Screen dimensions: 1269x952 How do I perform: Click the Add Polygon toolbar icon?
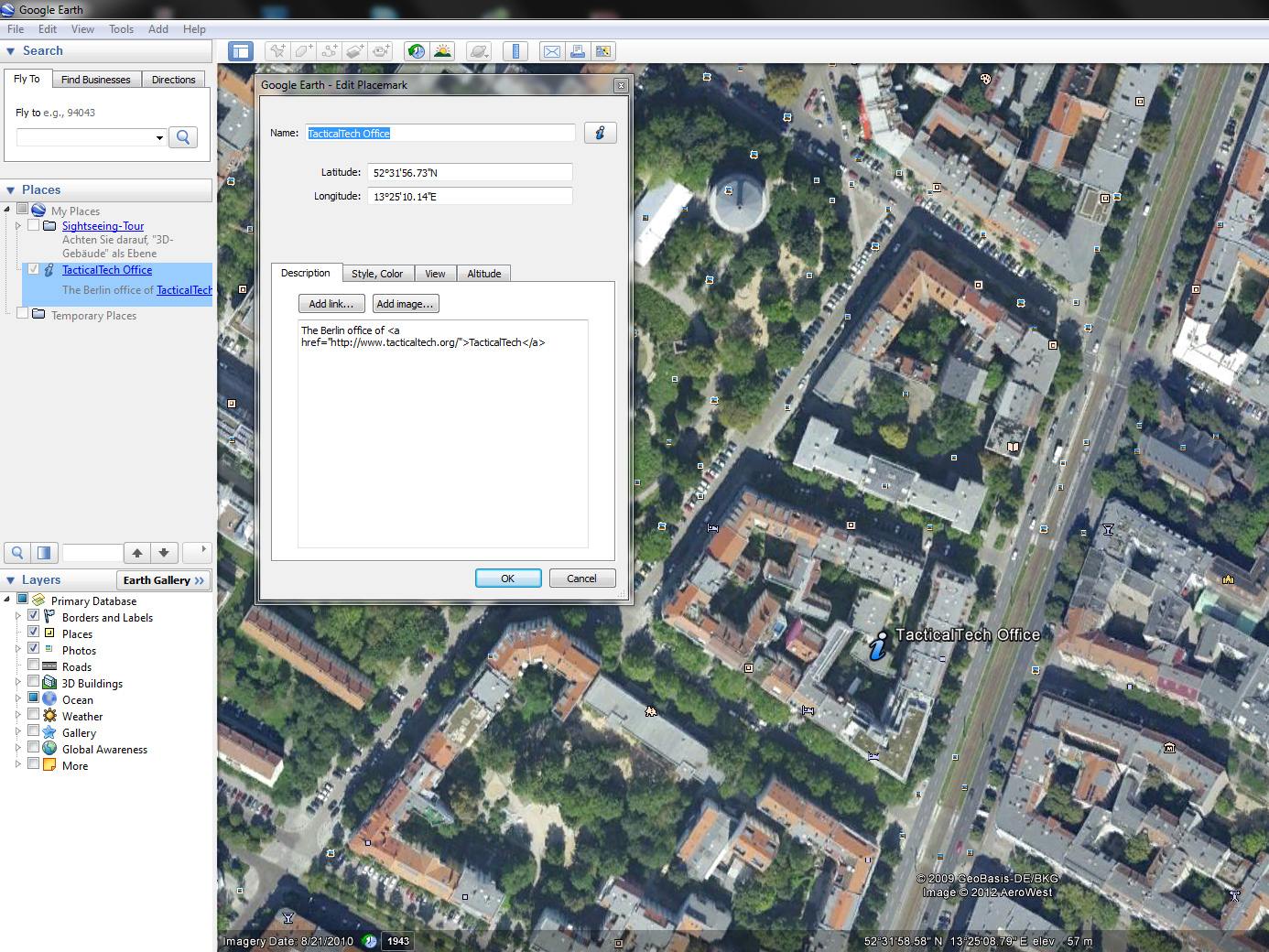[303, 51]
